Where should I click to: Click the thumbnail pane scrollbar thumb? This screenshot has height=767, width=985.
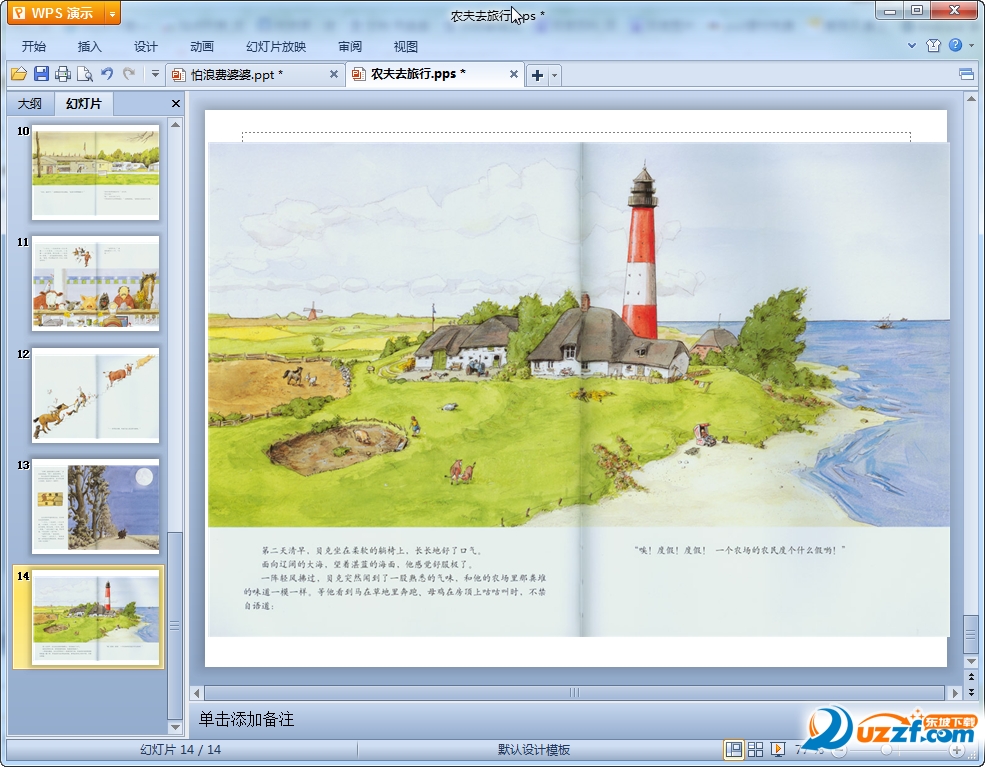175,626
